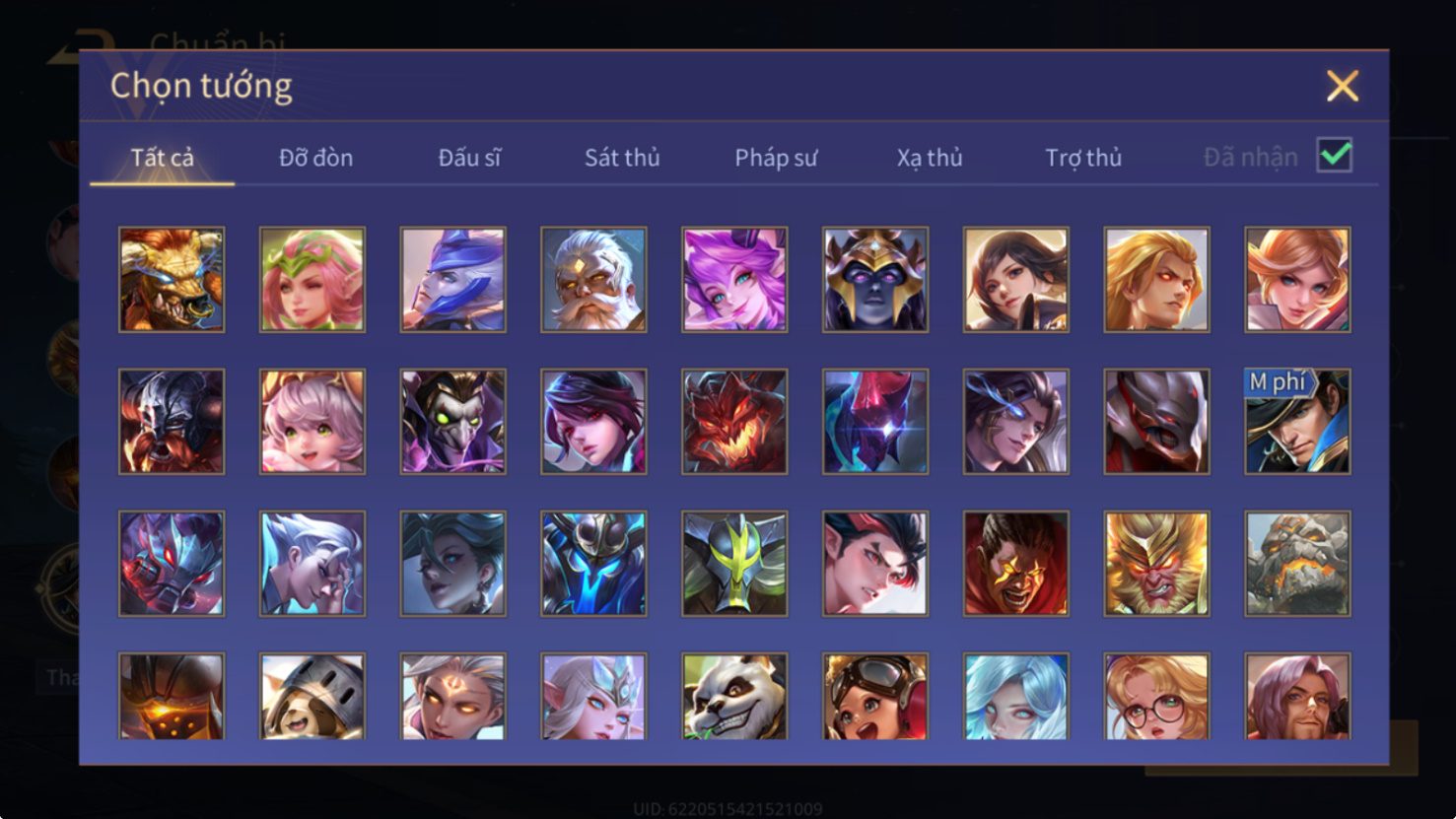Open the 'Đấu sĩ' category tab
Screen dimensions: 1456x819
[469, 158]
